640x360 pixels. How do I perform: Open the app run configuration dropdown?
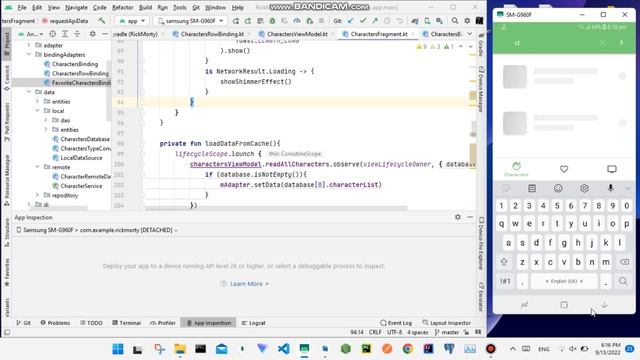click(132, 21)
